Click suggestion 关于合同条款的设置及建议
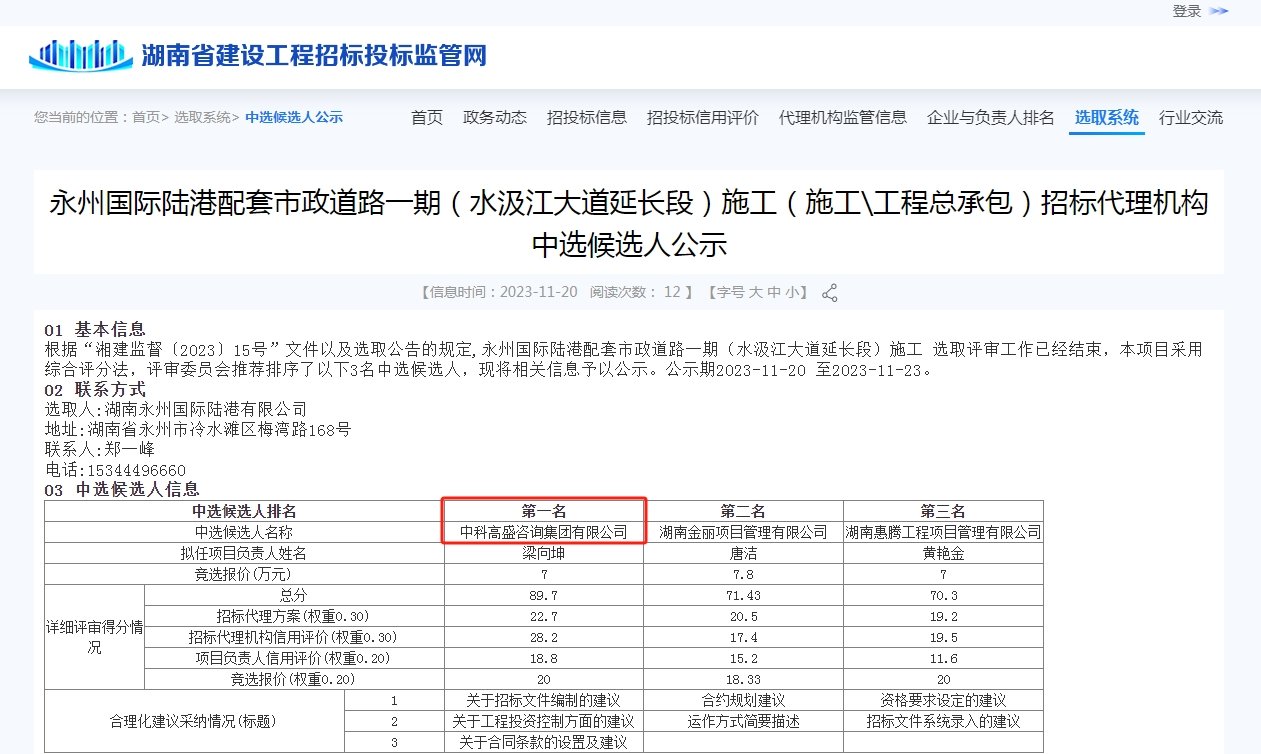This screenshot has width=1261, height=754. 544,742
